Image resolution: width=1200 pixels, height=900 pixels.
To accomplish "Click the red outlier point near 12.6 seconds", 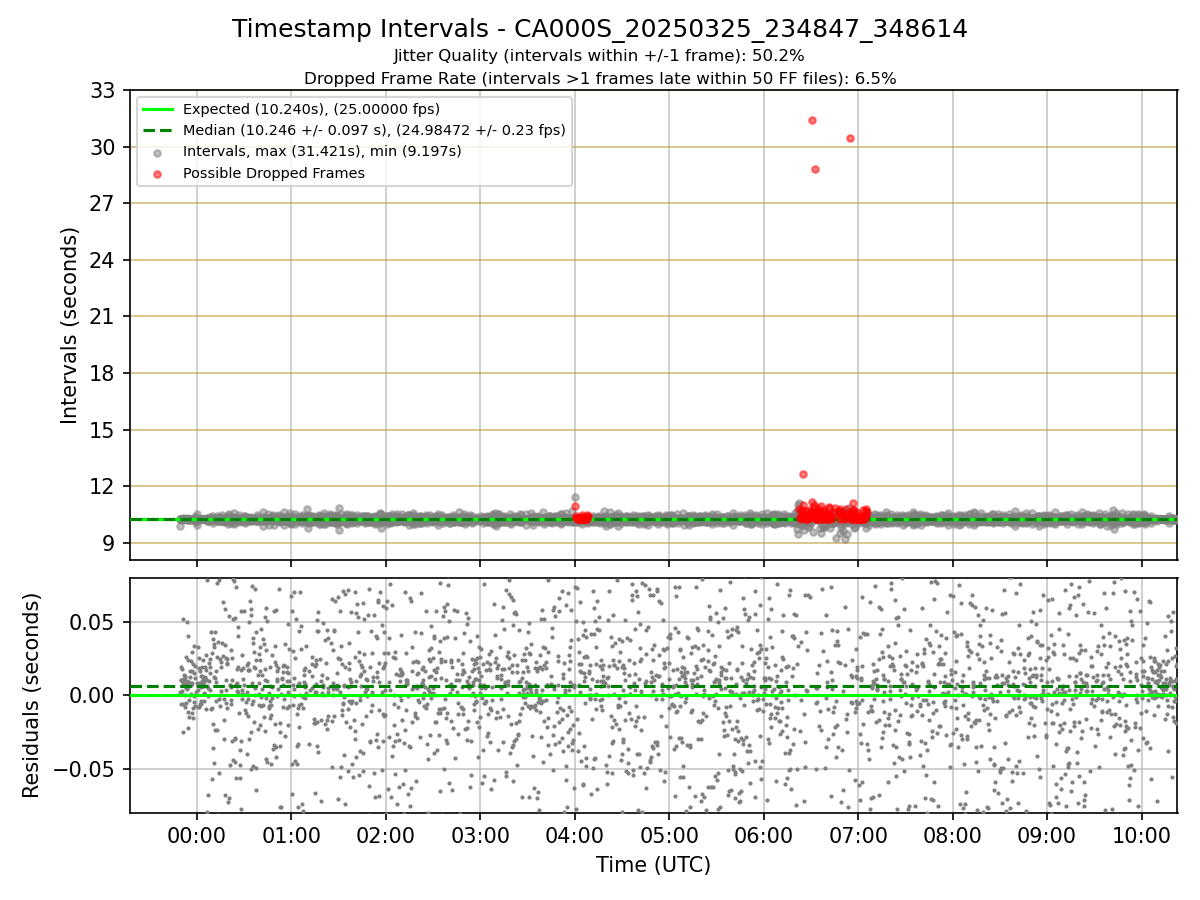I will [803, 474].
